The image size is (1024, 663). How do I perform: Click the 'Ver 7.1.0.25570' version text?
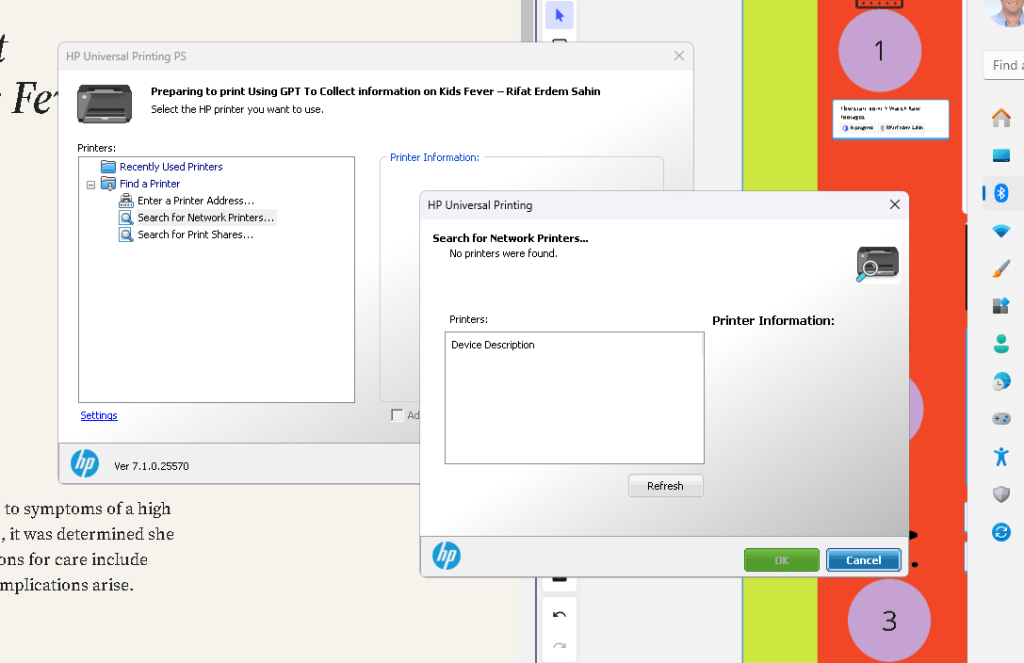point(152,466)
